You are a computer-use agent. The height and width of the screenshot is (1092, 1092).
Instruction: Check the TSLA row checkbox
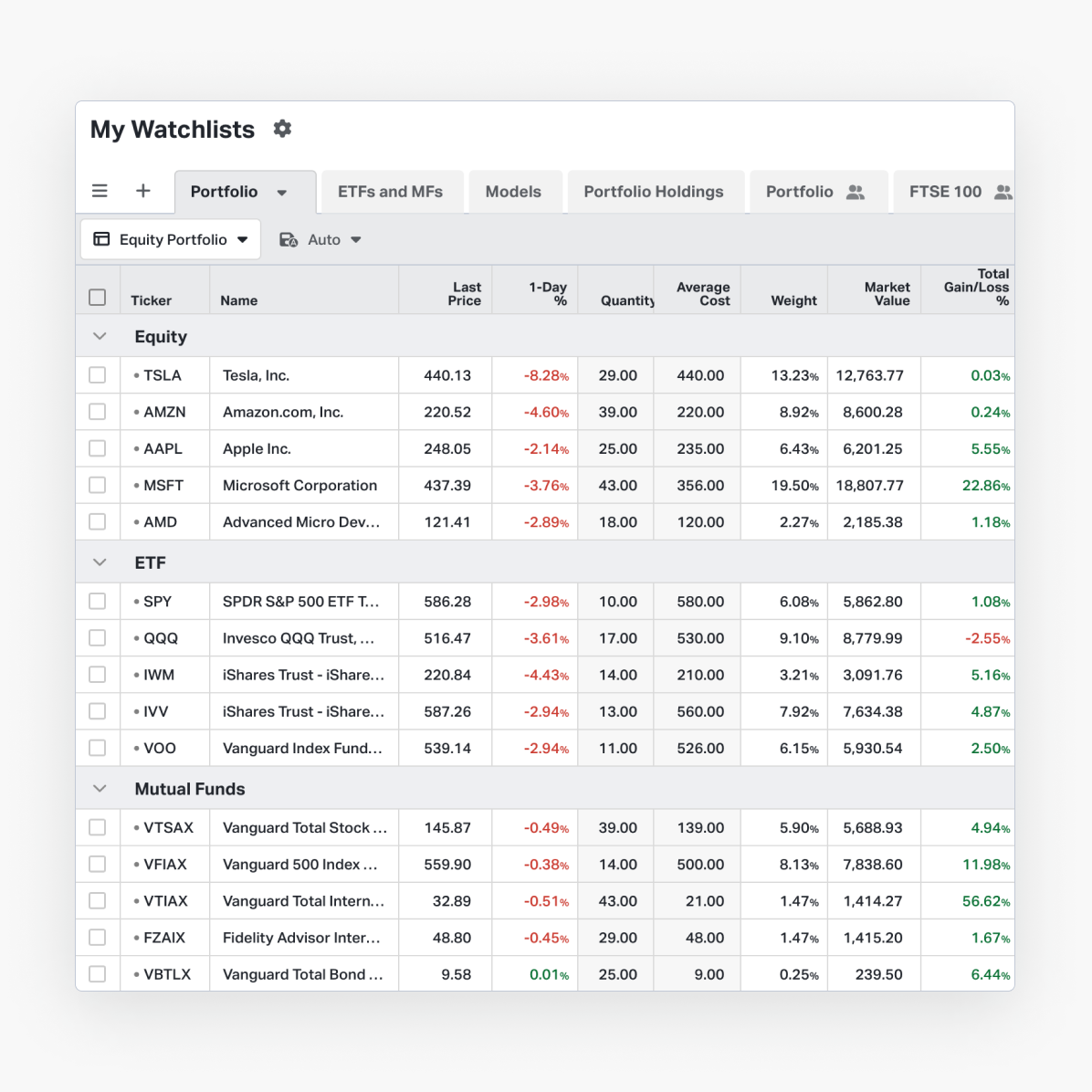pos(98,375)
